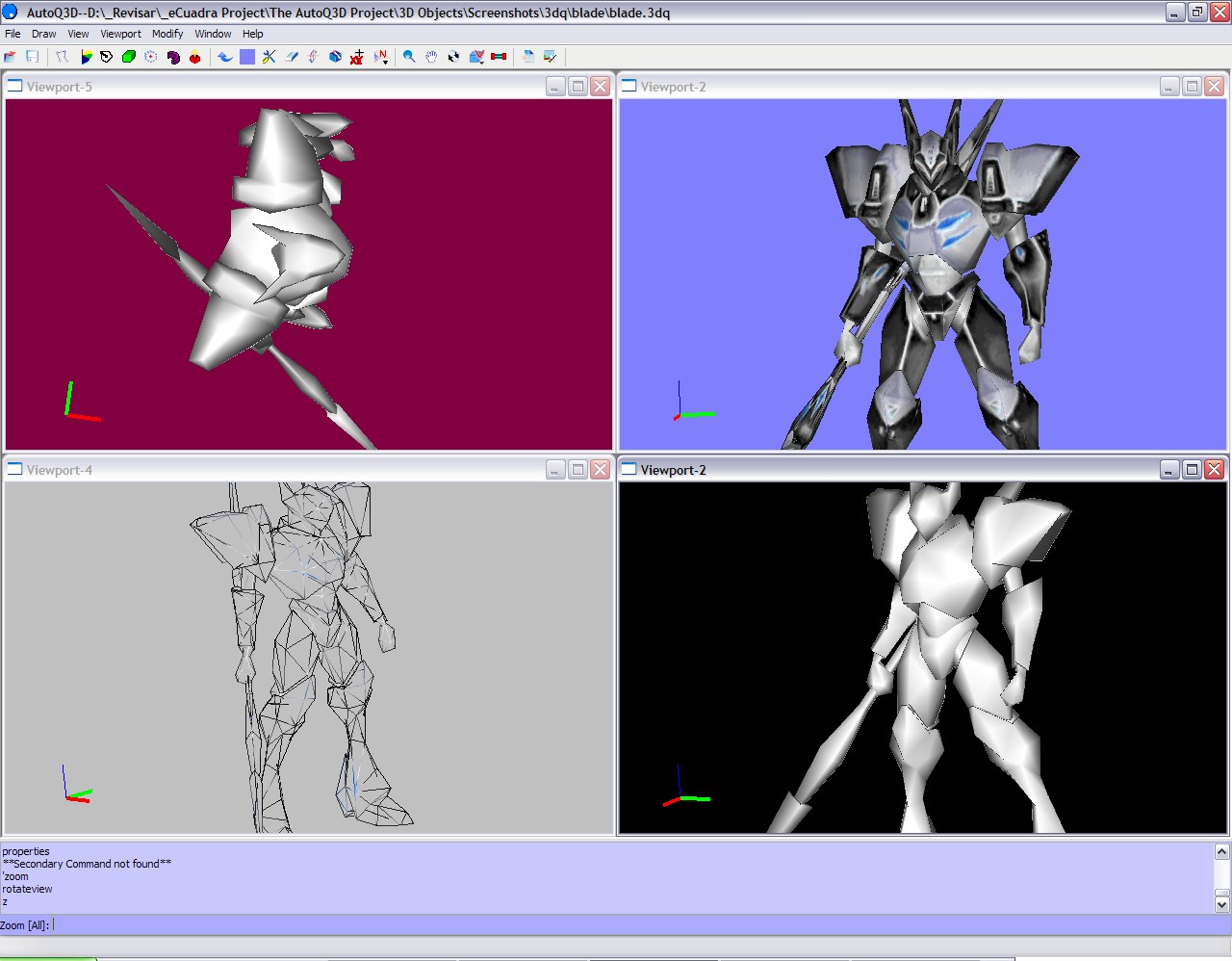Click the revolve about axis icon
1232x961 pixels.
[x=314, y=57]
